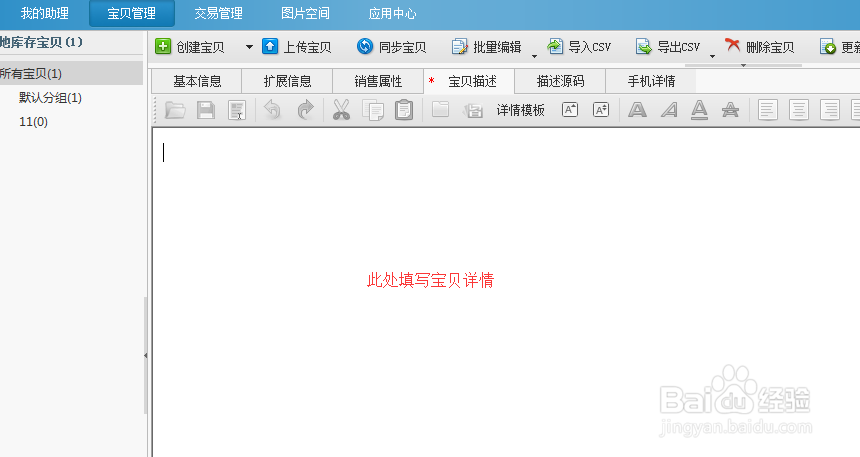Click the 地库存宝贝 (1) sidebar header
860x457 pixels.
(42, 42)
